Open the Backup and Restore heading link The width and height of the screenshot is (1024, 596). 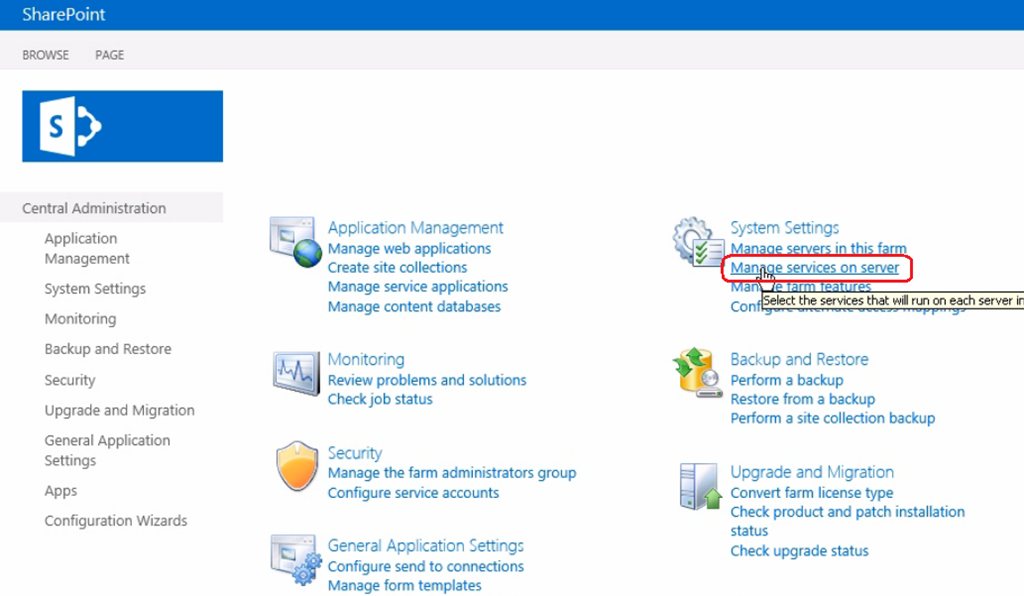(x=799, y=359)
